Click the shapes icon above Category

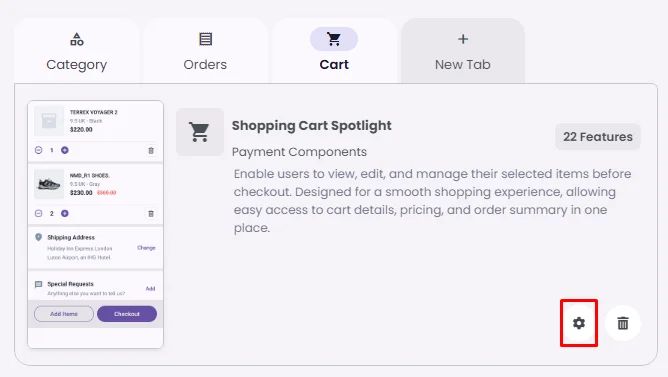(x=77, y=39)
